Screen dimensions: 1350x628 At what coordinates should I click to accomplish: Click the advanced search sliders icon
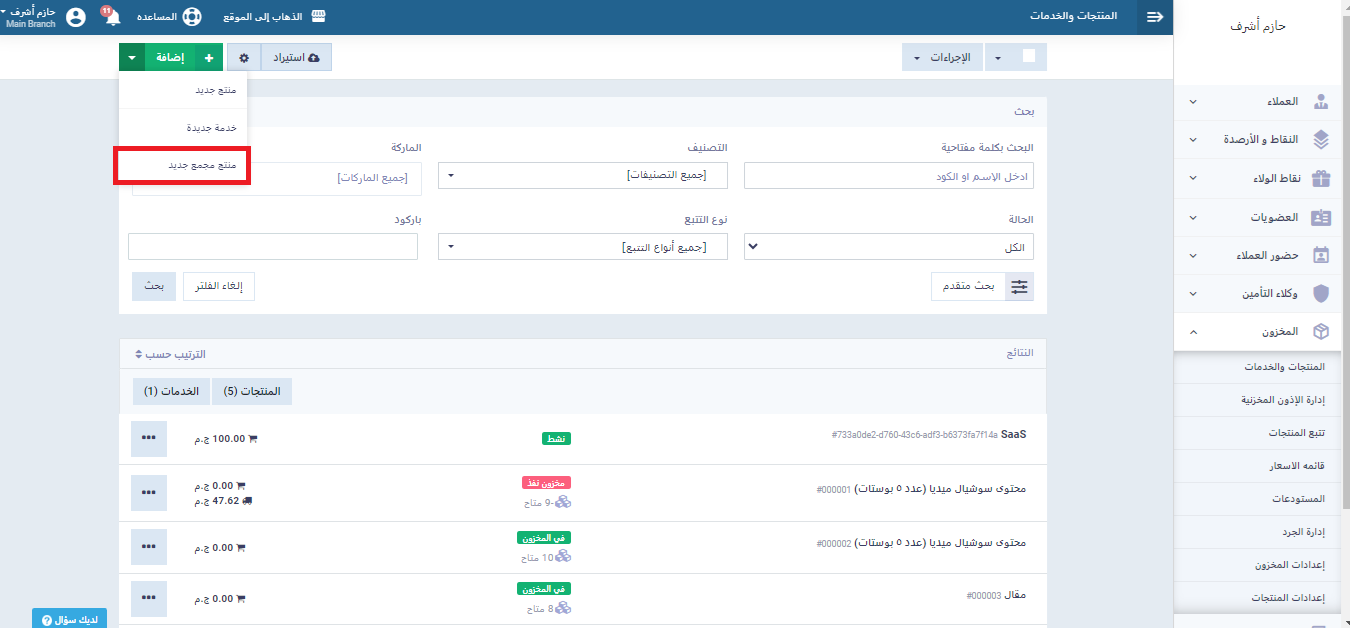[1019, 286]
